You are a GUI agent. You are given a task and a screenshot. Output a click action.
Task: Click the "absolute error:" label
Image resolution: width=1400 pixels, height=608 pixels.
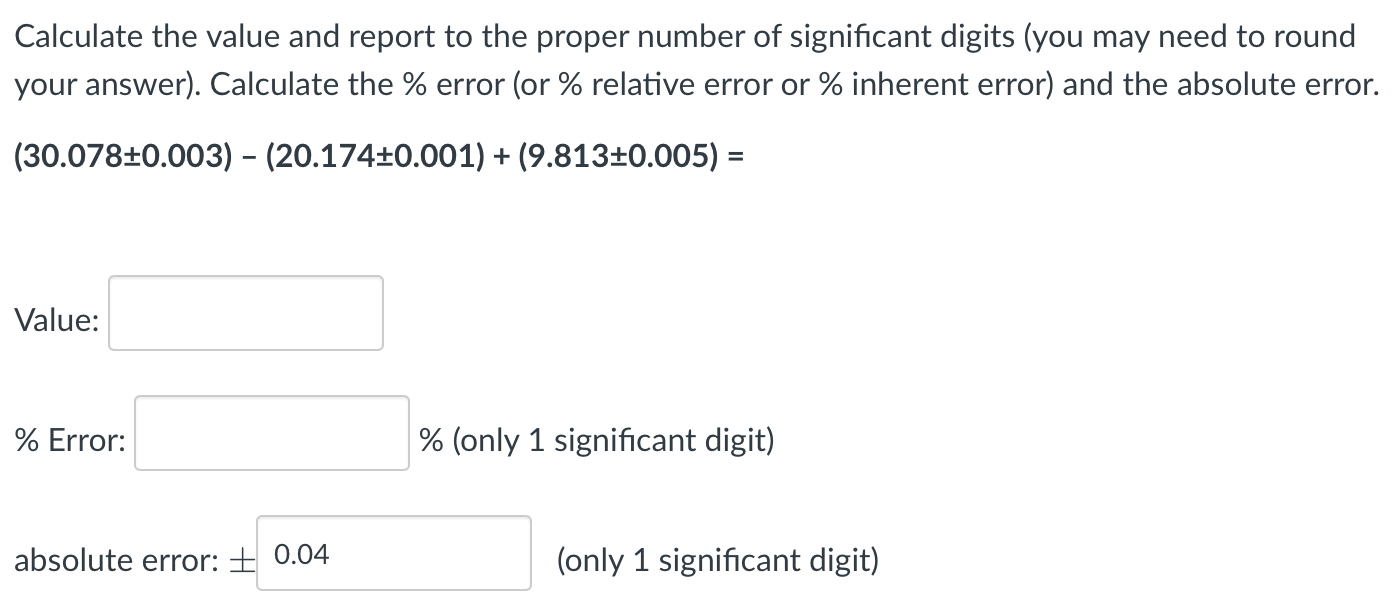(x=116, y=560)
